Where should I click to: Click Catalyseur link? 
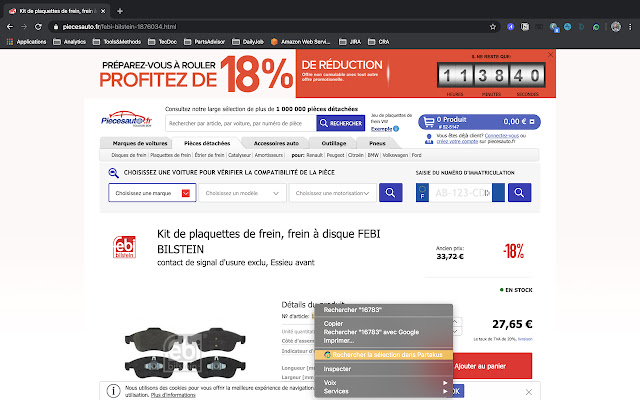tap(240, 155)
